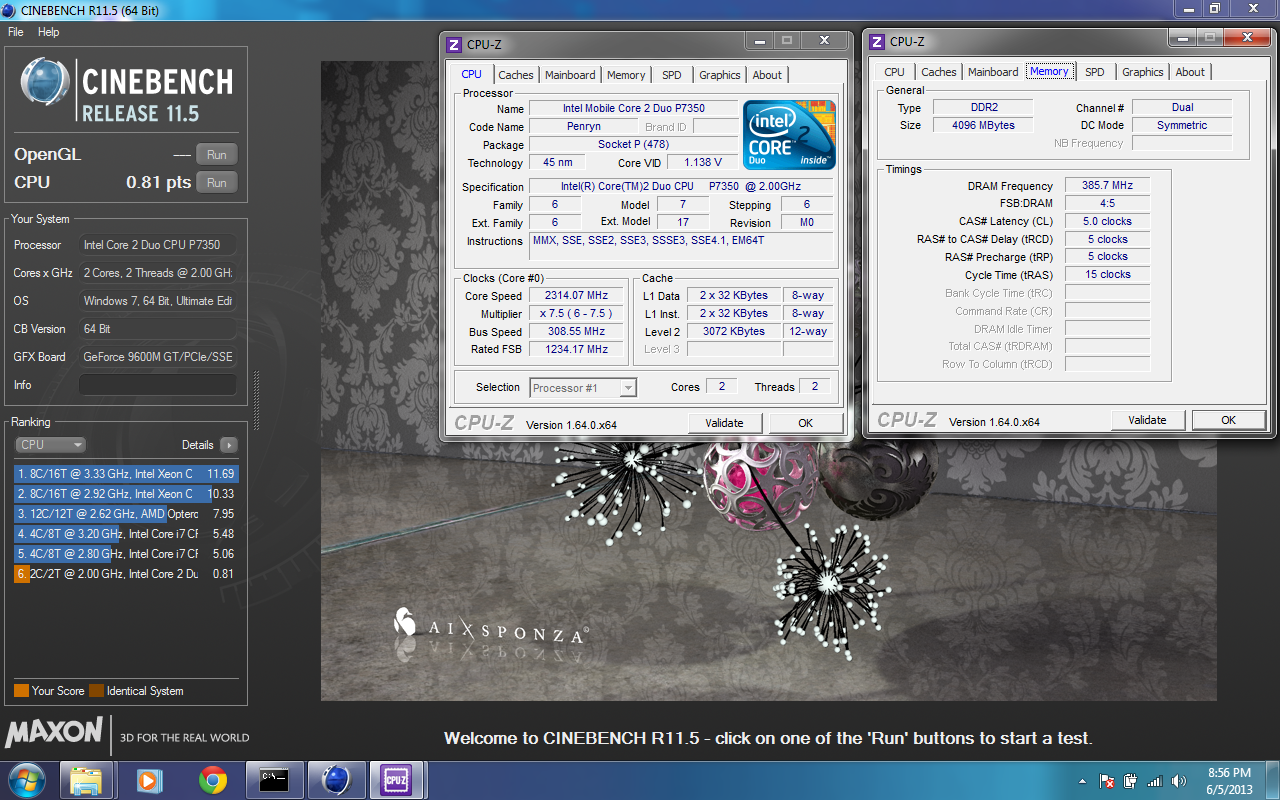Run the OpenGL benchmark

tap(217, 155)
